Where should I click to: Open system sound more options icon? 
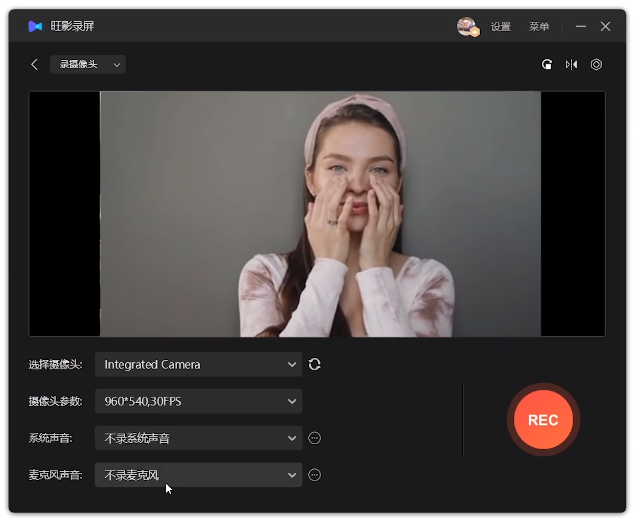[x=314, y=438]
